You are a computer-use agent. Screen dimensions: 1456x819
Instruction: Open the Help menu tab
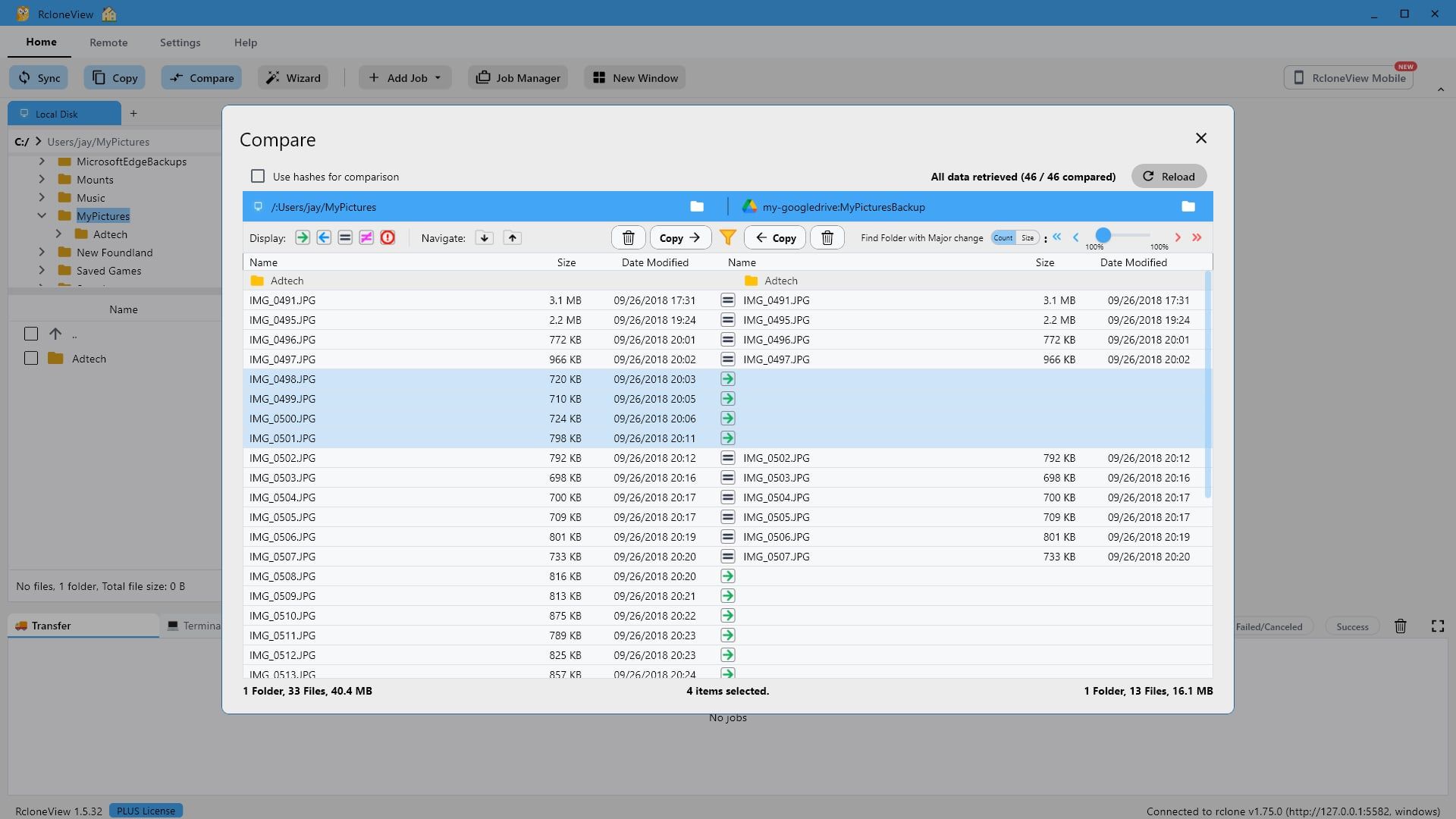coord(246,42)
